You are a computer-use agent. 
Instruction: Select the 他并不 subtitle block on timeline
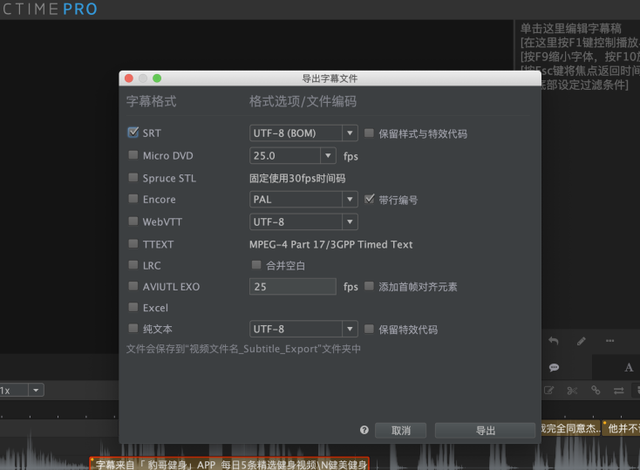[622, 428]
